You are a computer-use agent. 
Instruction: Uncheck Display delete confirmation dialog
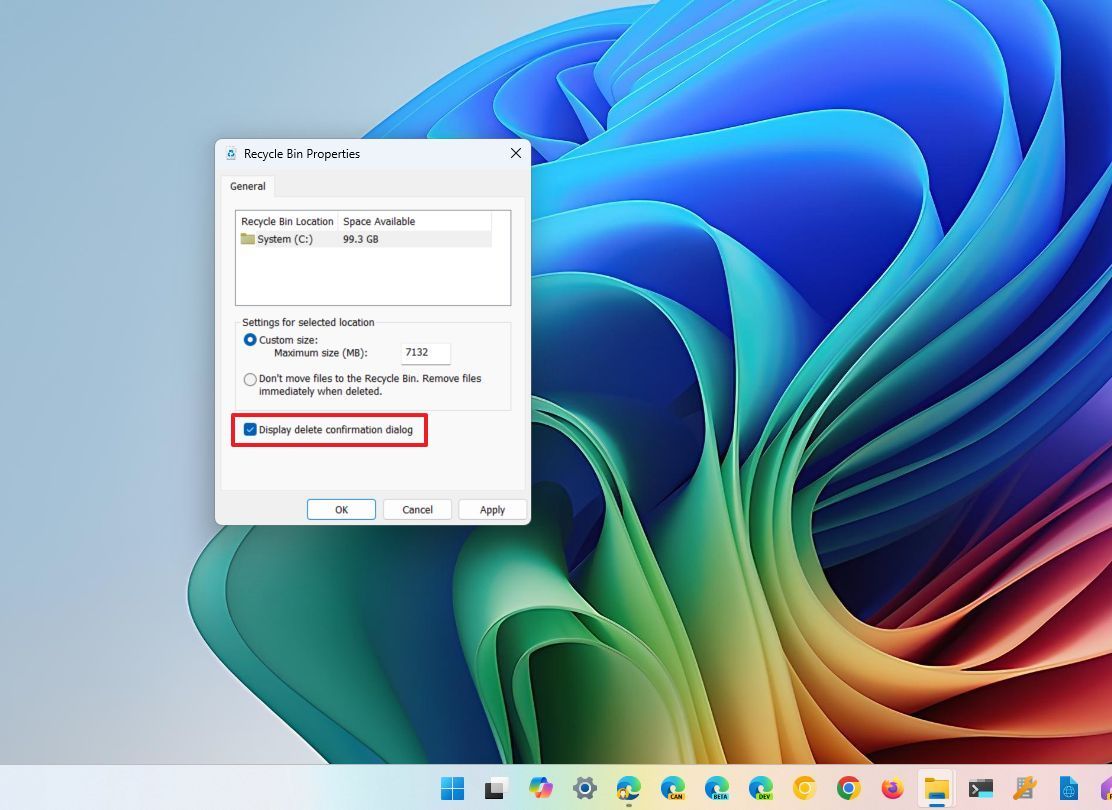click(250, 430)
